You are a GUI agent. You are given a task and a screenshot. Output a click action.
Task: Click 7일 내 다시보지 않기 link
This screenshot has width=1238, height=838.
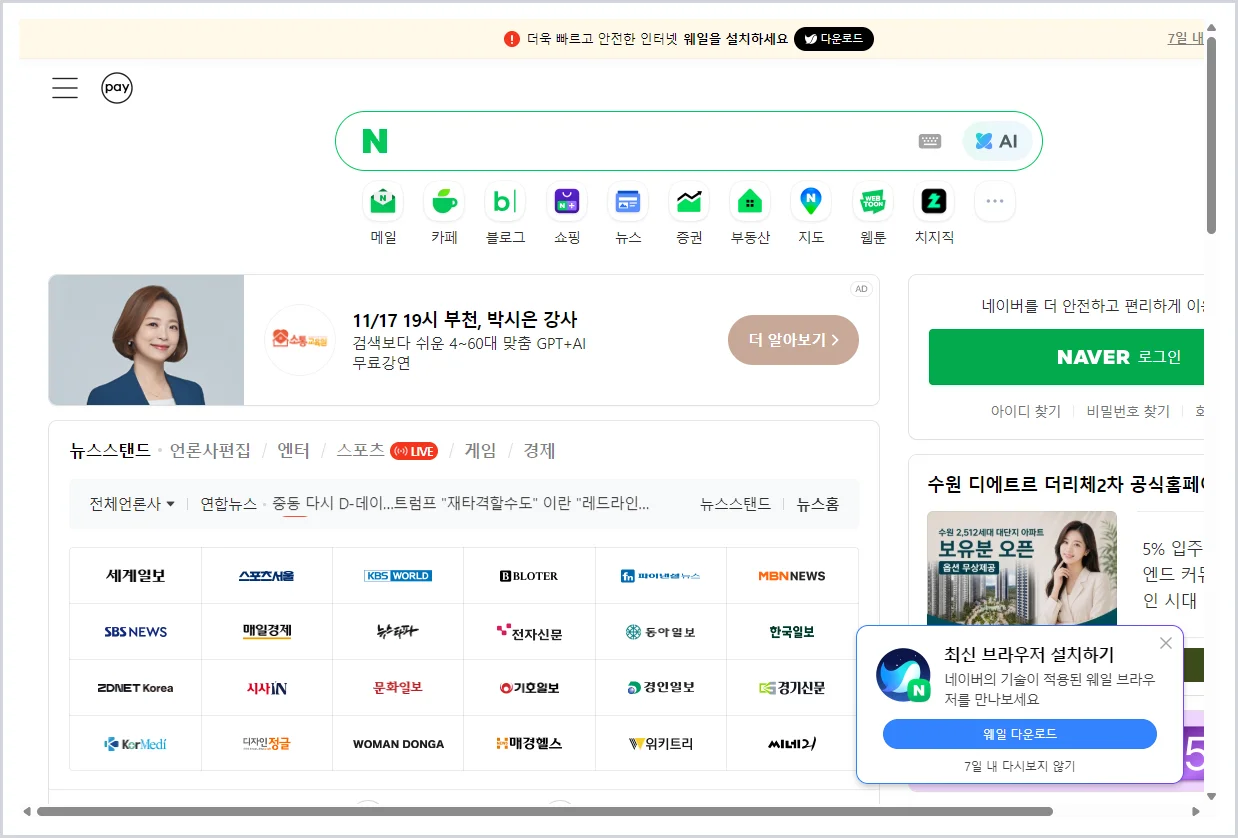coord(1019,766)
